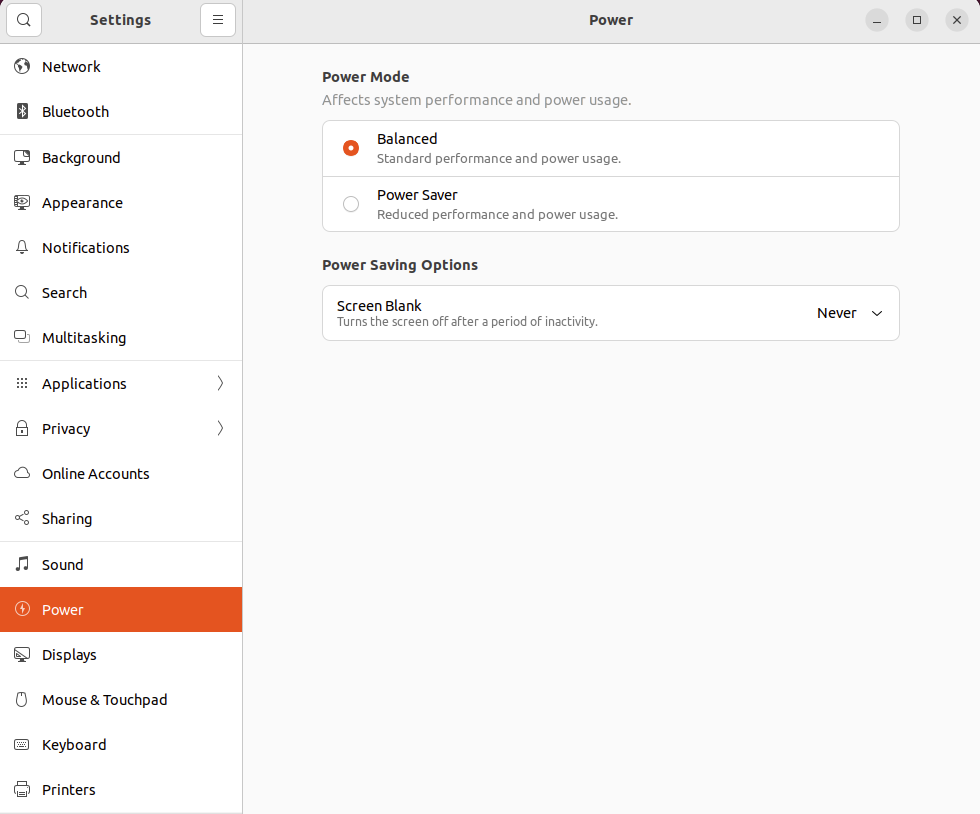Viewport: 980px width, 814px height.
Task: Open the hamburger menu in the titlebar
Action: 218,19
